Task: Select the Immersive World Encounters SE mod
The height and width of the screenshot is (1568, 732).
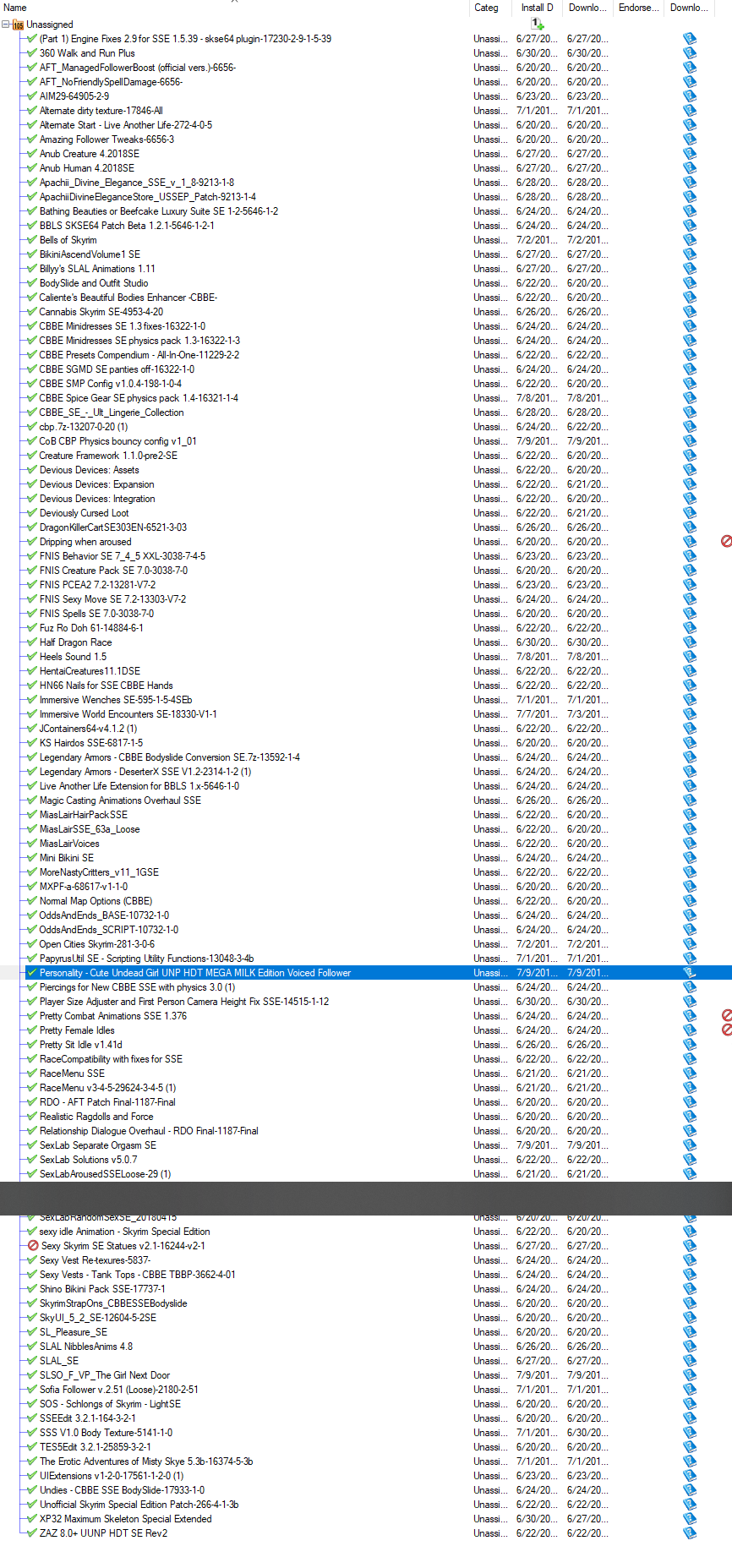Action: [x=128, y=714]
